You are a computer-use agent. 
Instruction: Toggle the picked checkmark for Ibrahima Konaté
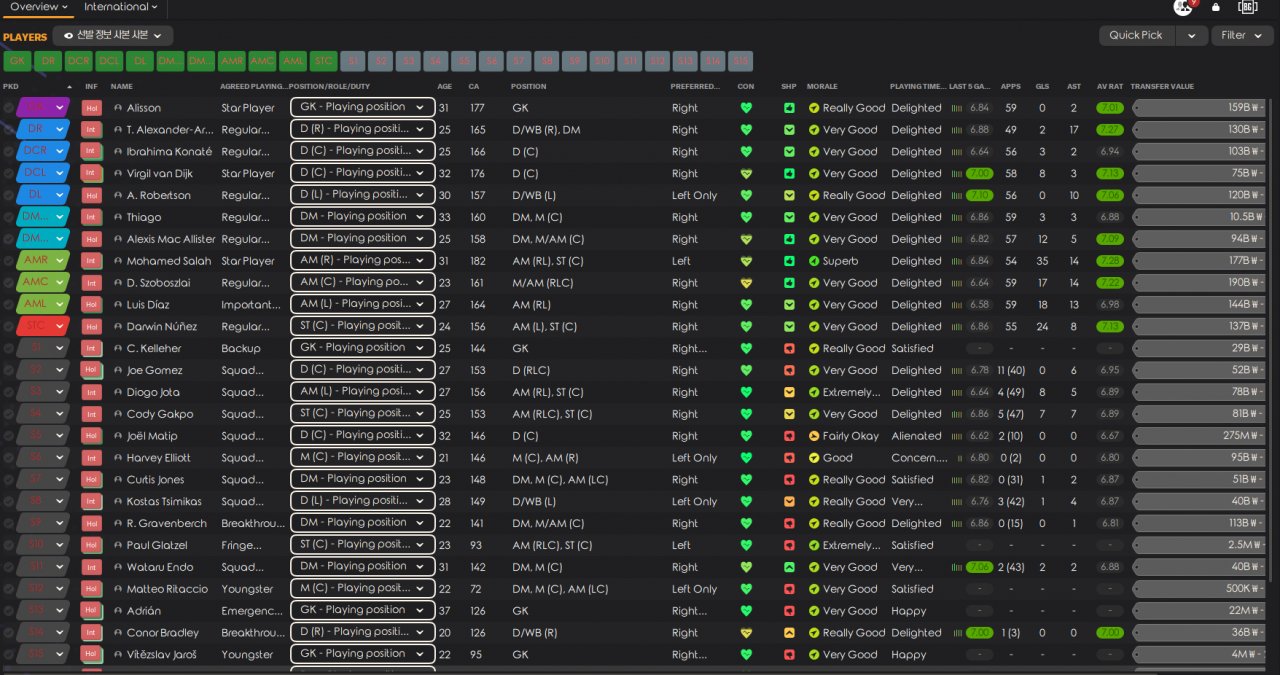(x=9, y=152)
